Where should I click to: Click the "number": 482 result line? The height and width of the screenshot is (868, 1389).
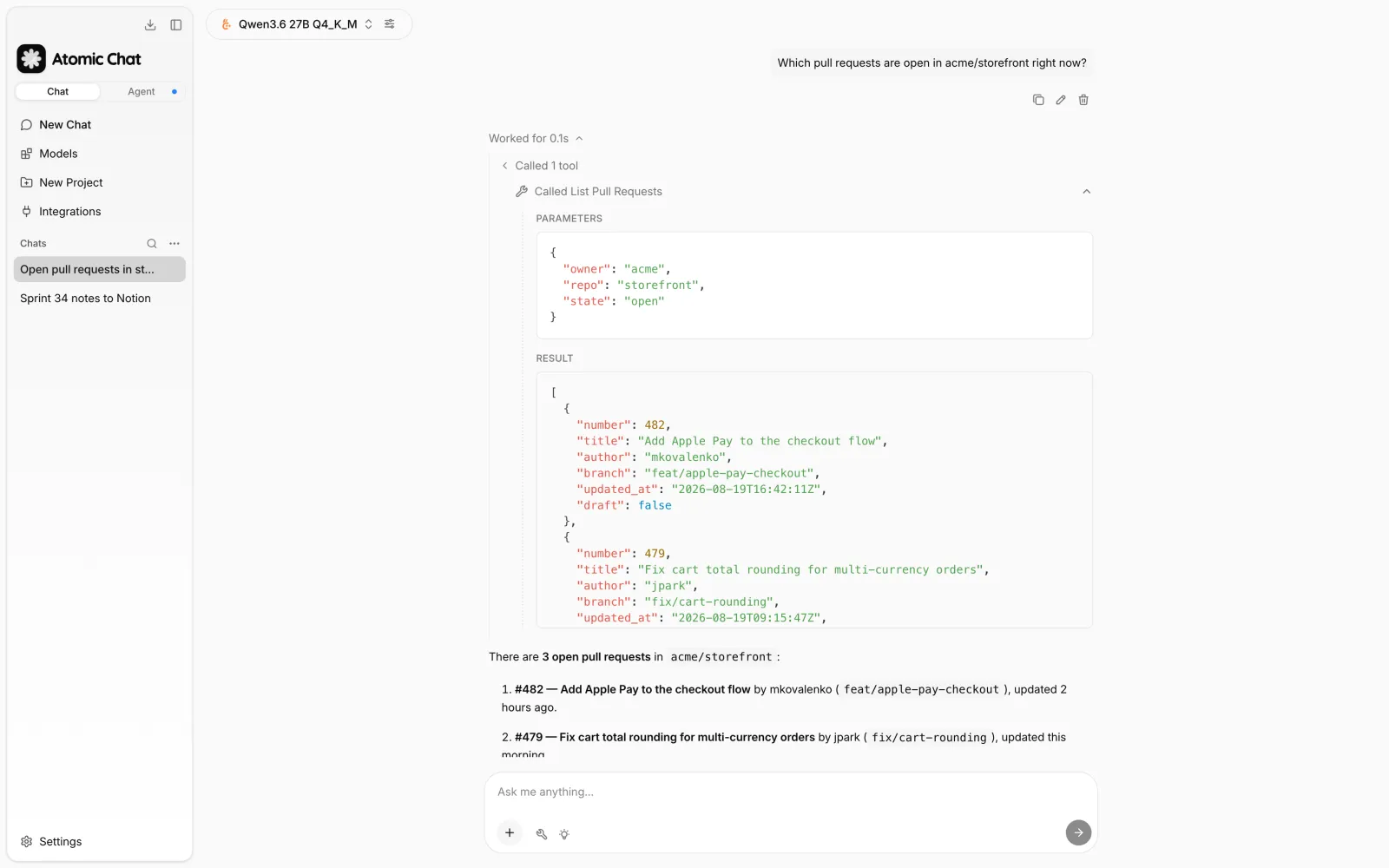click(623, 425)
